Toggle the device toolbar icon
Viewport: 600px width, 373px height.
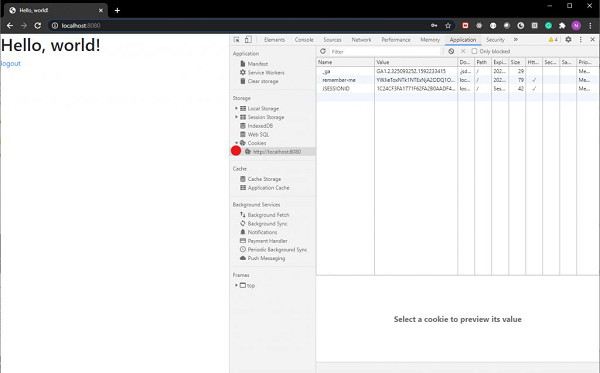coord(248,39)
